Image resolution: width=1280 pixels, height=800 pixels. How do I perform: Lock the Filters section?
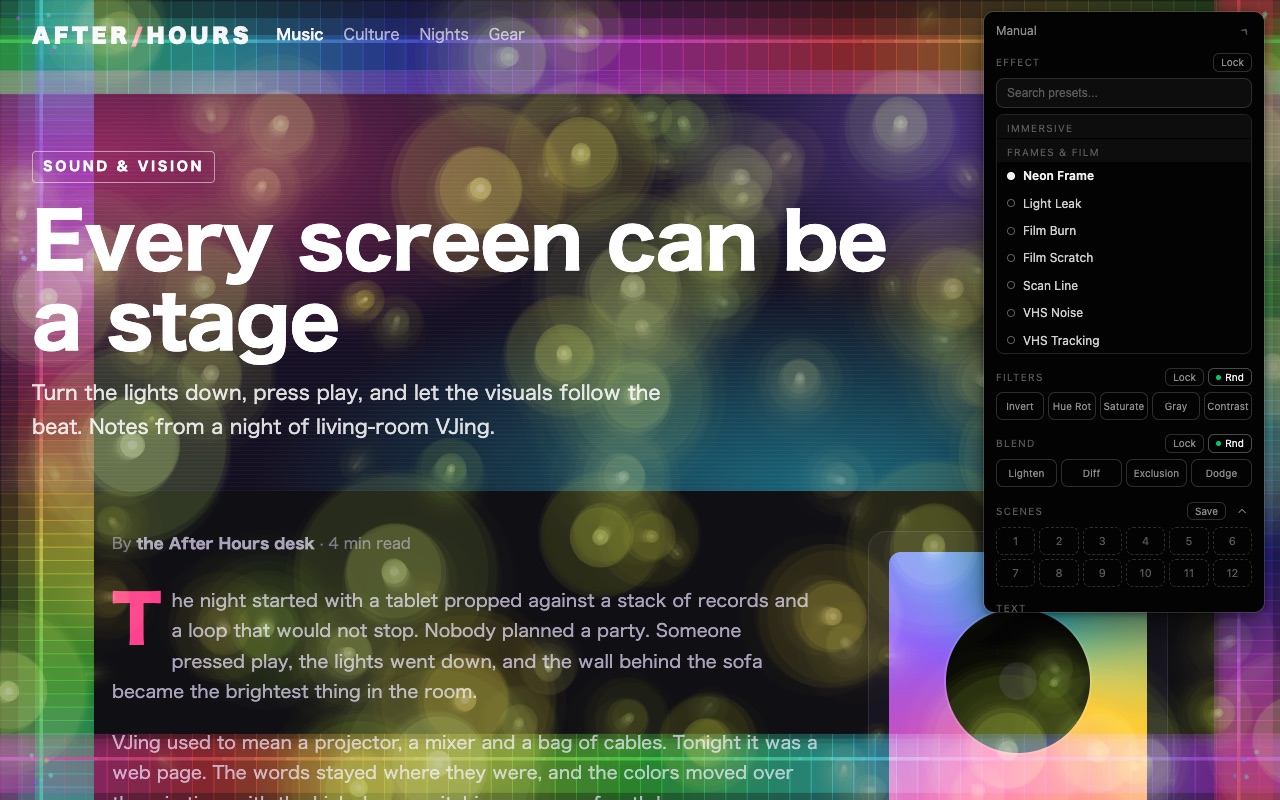click(1184, 377)
